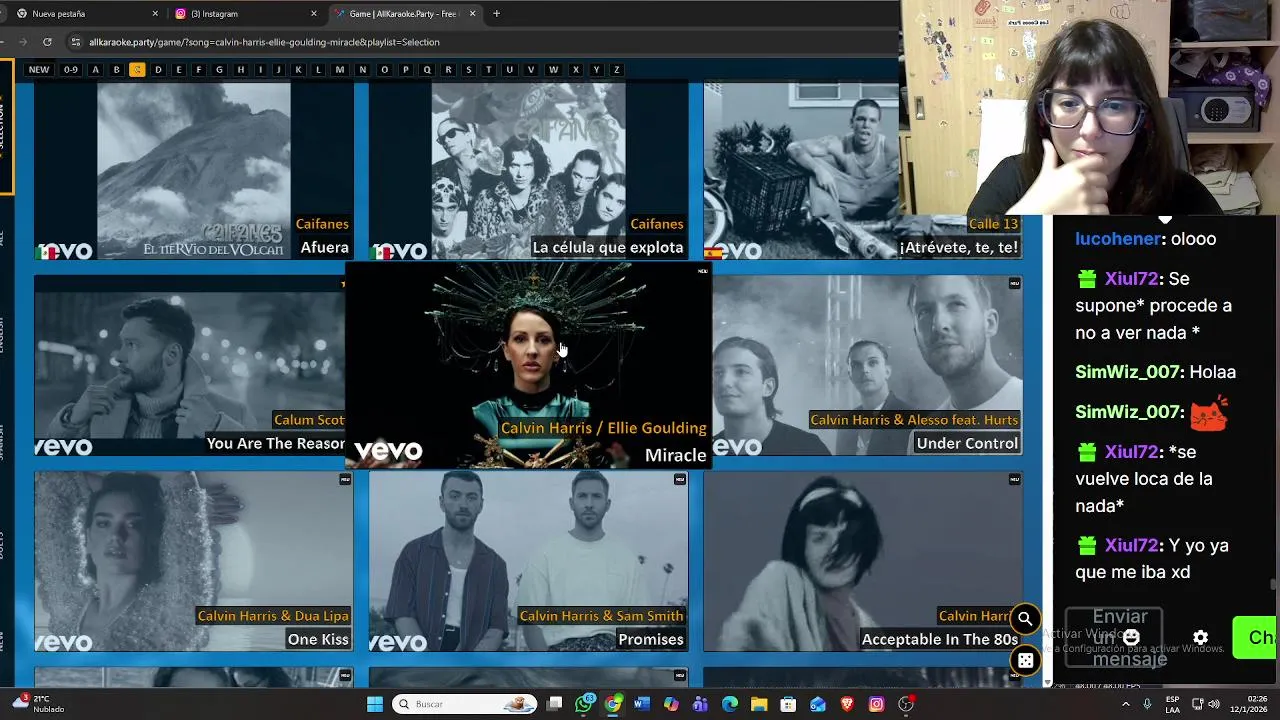Open File Explorer from taskbar
Viewport: 1280px width, 720px height.
pyautogui.click(x=759, y=704)
